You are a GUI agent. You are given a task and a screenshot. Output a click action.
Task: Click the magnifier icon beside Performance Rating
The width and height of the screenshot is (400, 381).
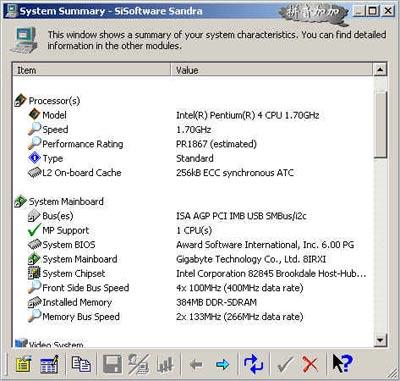click(x=34, y=143)
